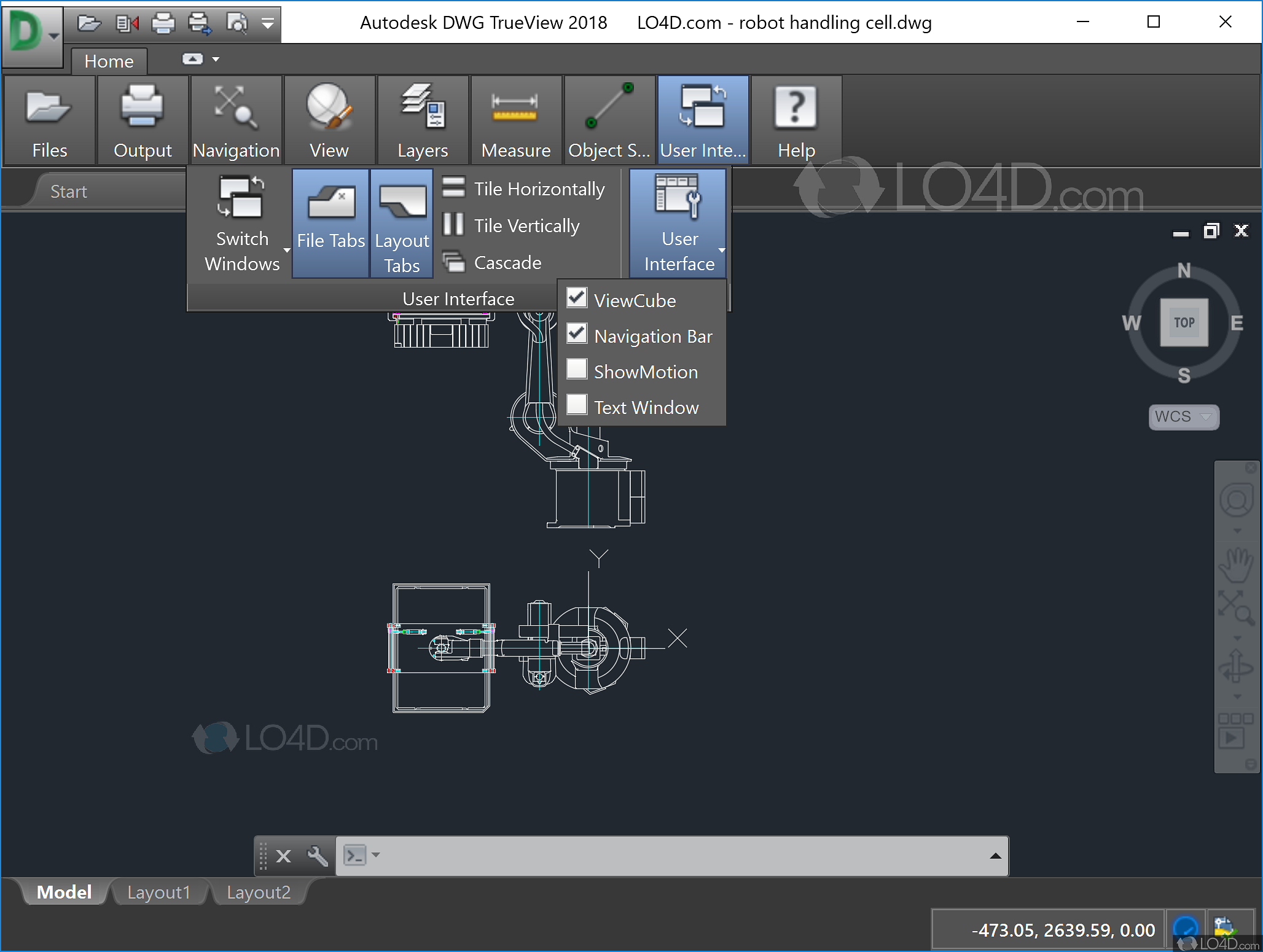Click the Plot icon in Quick Access toolbar
The image size is (1263, 952).
[163, 23]
